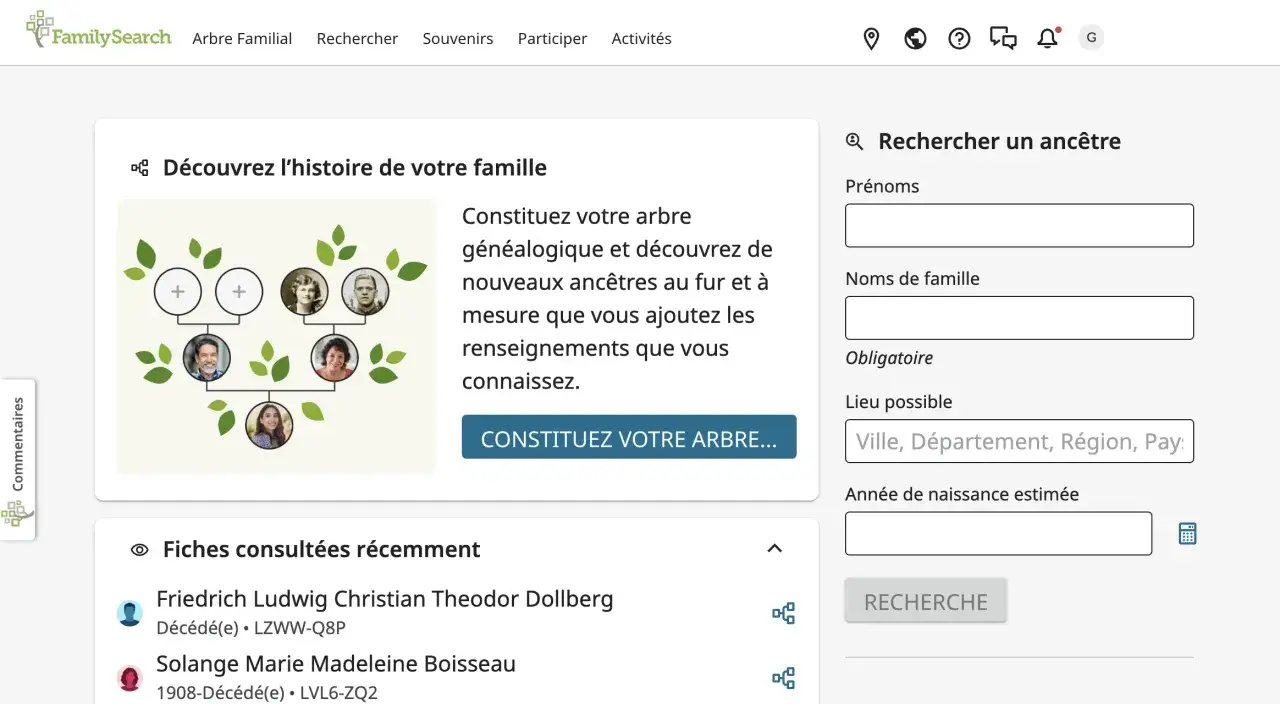1280x704 pixels.
Task: Click the text '1908-Décédé(e) • LVL6-ZQ2'
Action: 267,693
